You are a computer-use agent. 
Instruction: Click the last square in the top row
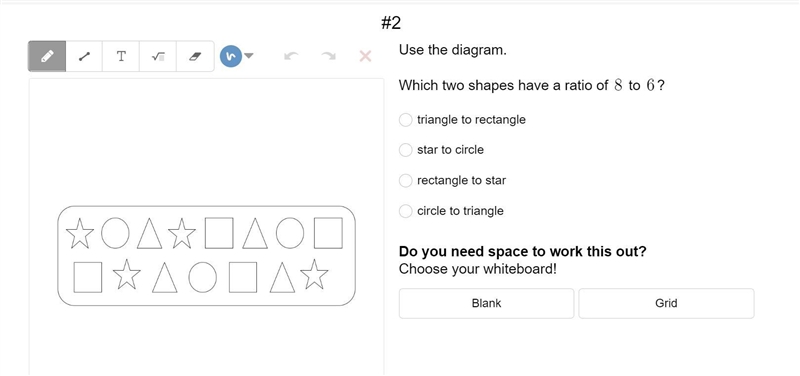(328, 233)
